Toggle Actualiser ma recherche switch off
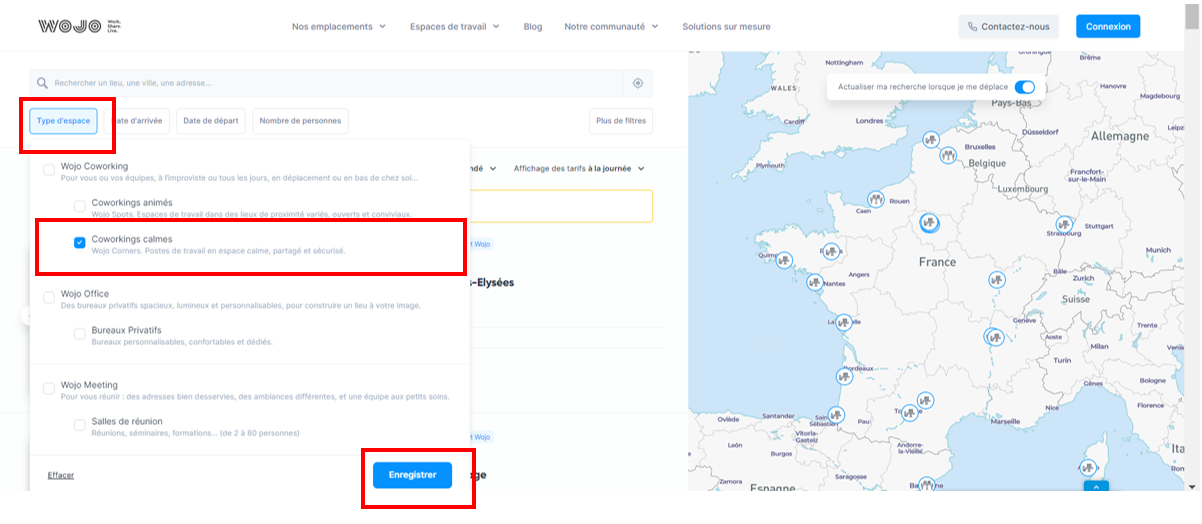The height and width of the screenshot is (524, 1202). pyautogui.click(x=1024, y=87)
